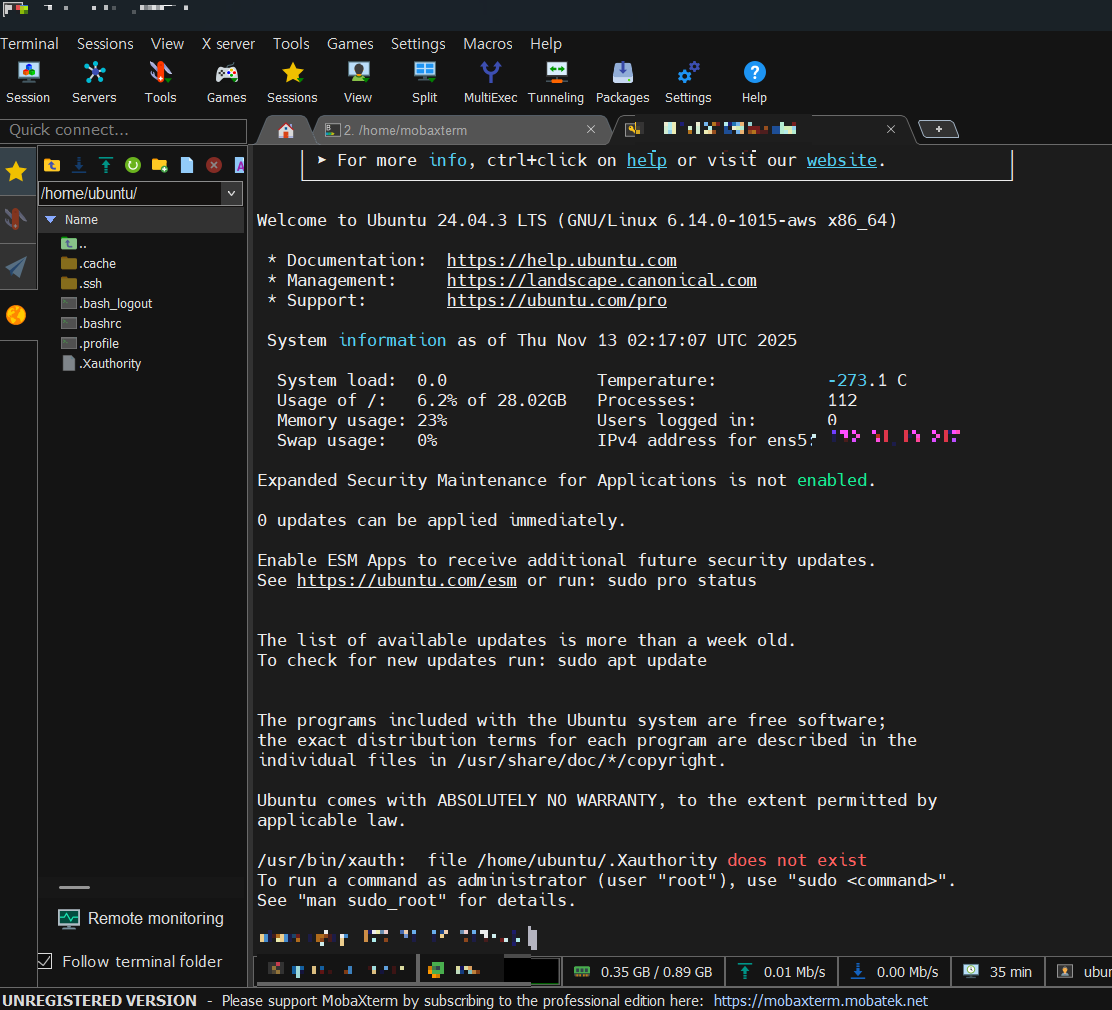1112x1010 pixels.
Task: Open the Games menu
Action: 350,44
